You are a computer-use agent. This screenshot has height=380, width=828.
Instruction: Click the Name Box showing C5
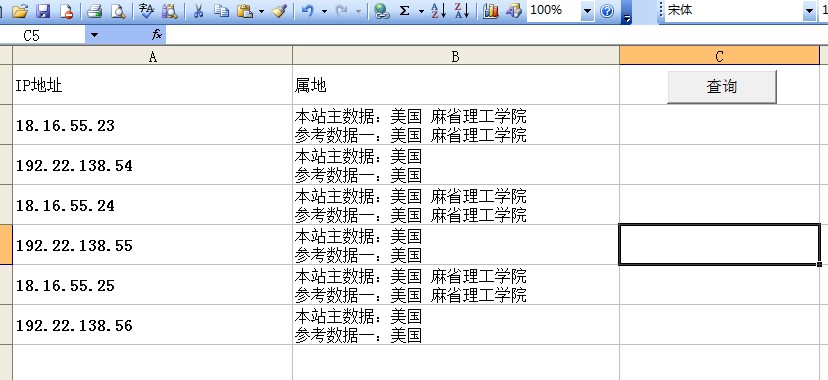42,35
